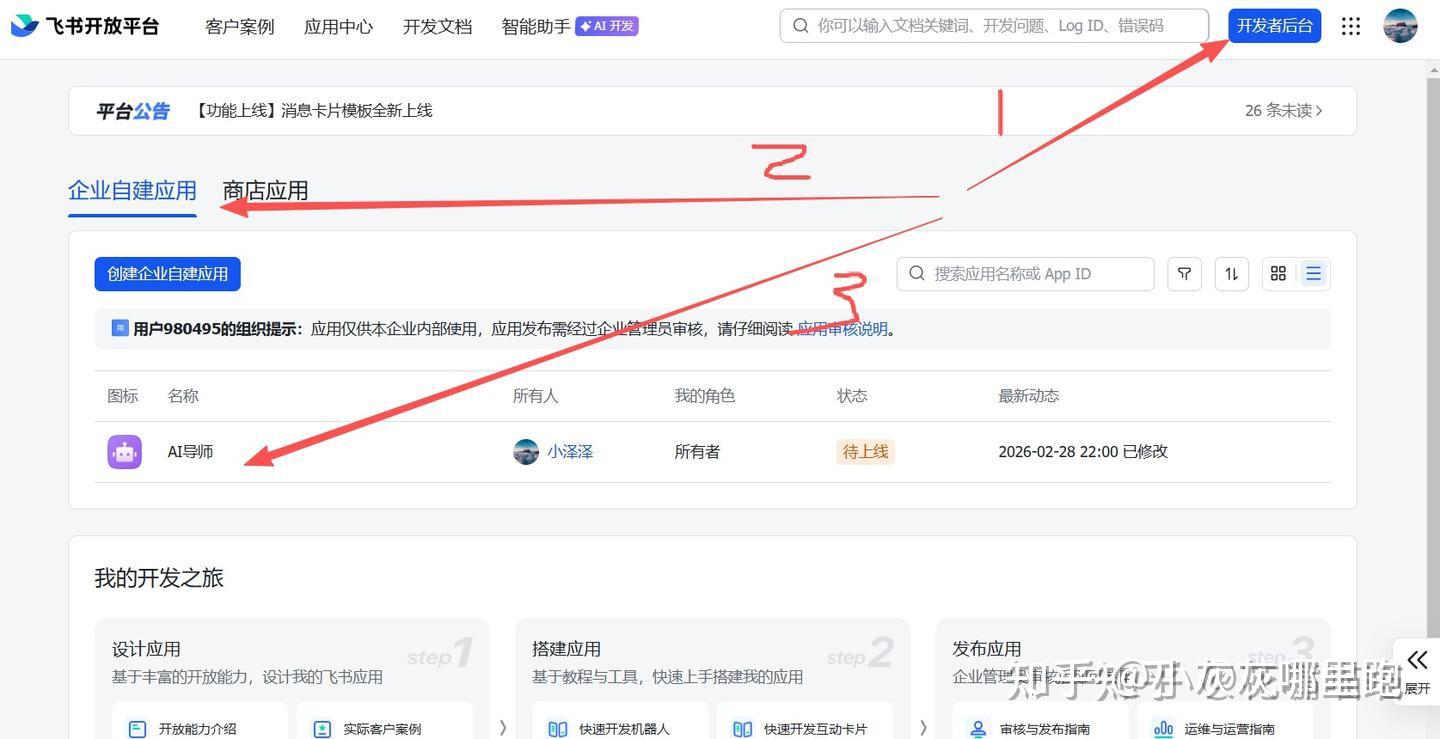Open the nine-dot app launcher icon
This screenshot has width=1440, height=739.
tap(1351, 26)
